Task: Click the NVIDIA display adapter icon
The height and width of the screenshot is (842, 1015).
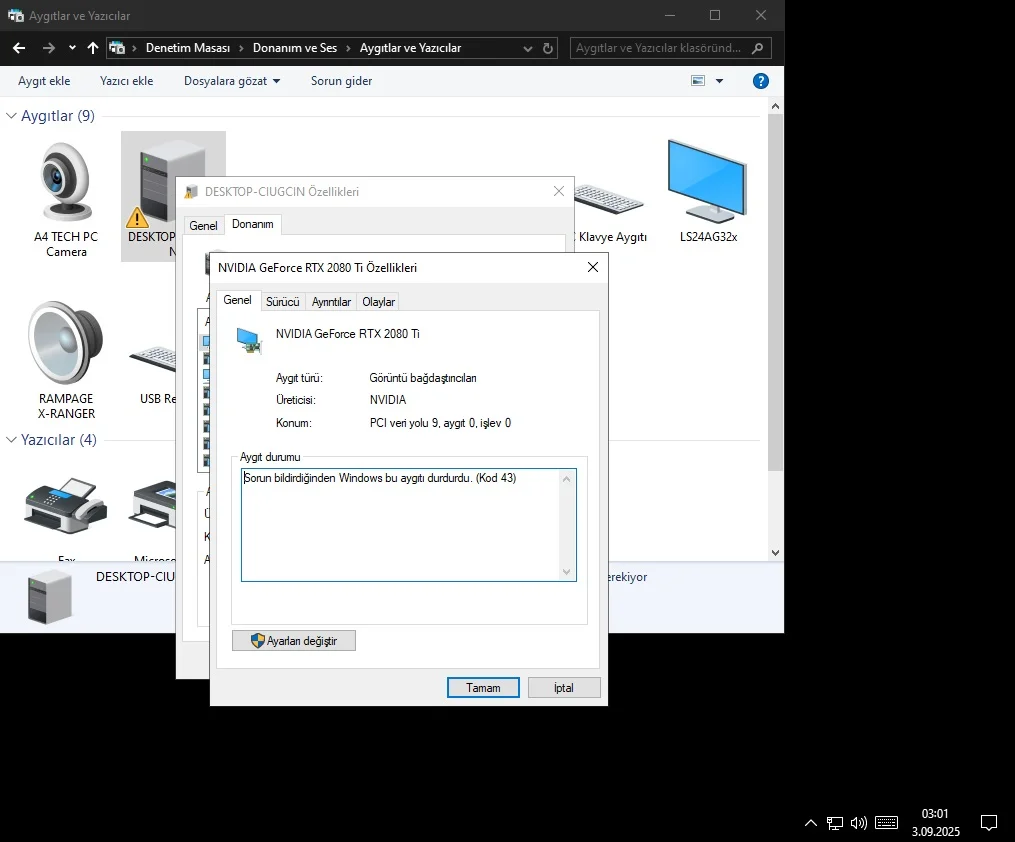Action: tap(249, 340)
